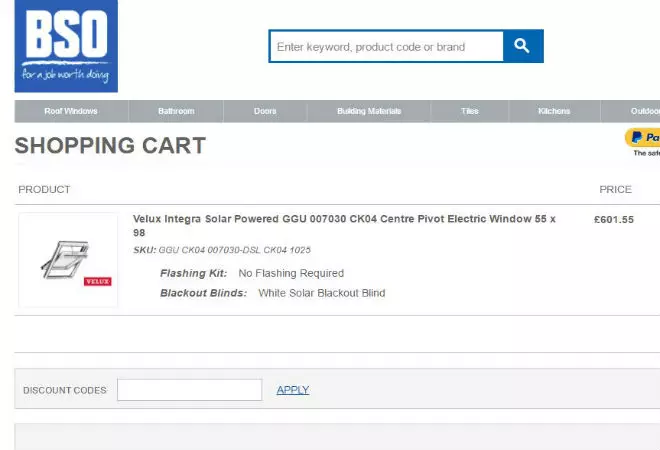
Task: Click the APPLY discount link
Action: (x=293, y=390)
